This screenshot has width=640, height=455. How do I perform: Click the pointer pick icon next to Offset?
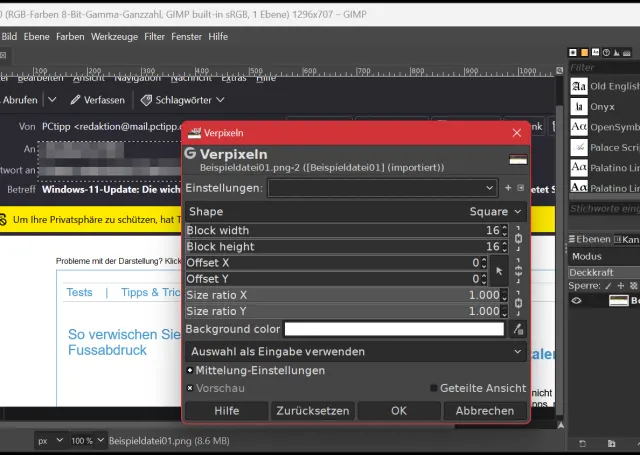(x=499, y=270)
